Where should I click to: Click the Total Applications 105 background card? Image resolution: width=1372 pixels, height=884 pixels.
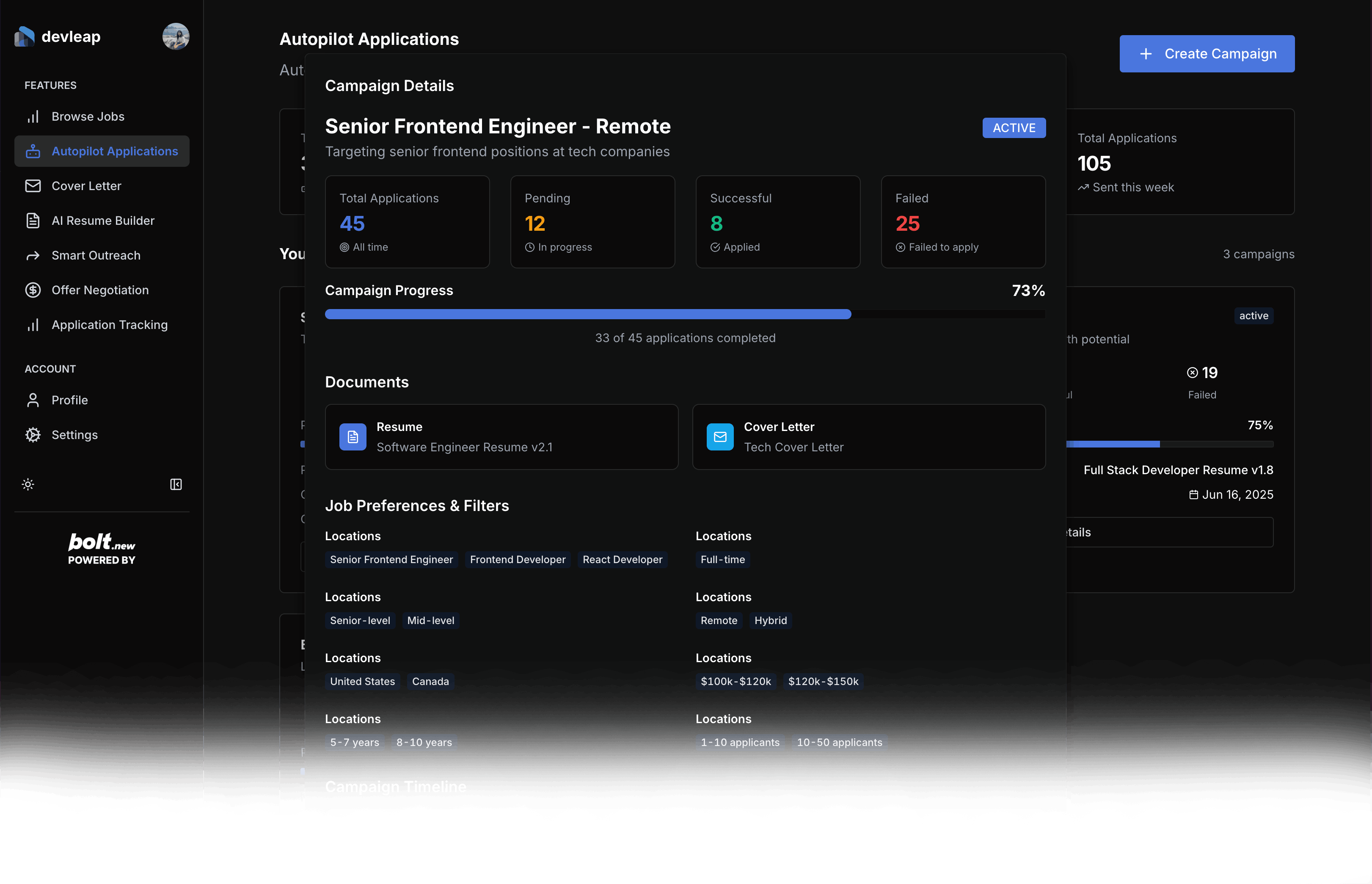(1180, 162)
